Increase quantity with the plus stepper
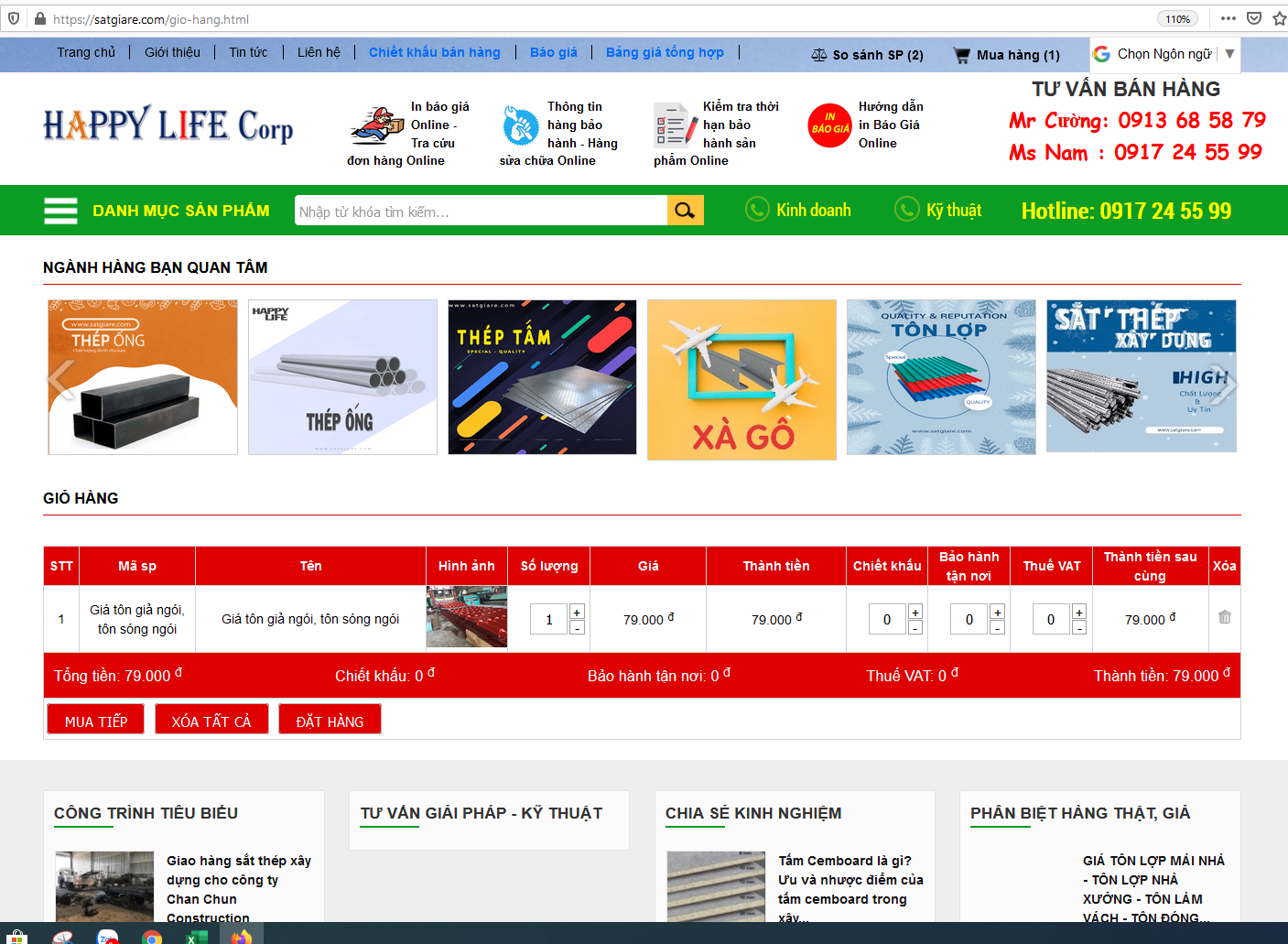This screenshot has height=944, width=1288. 577,612
